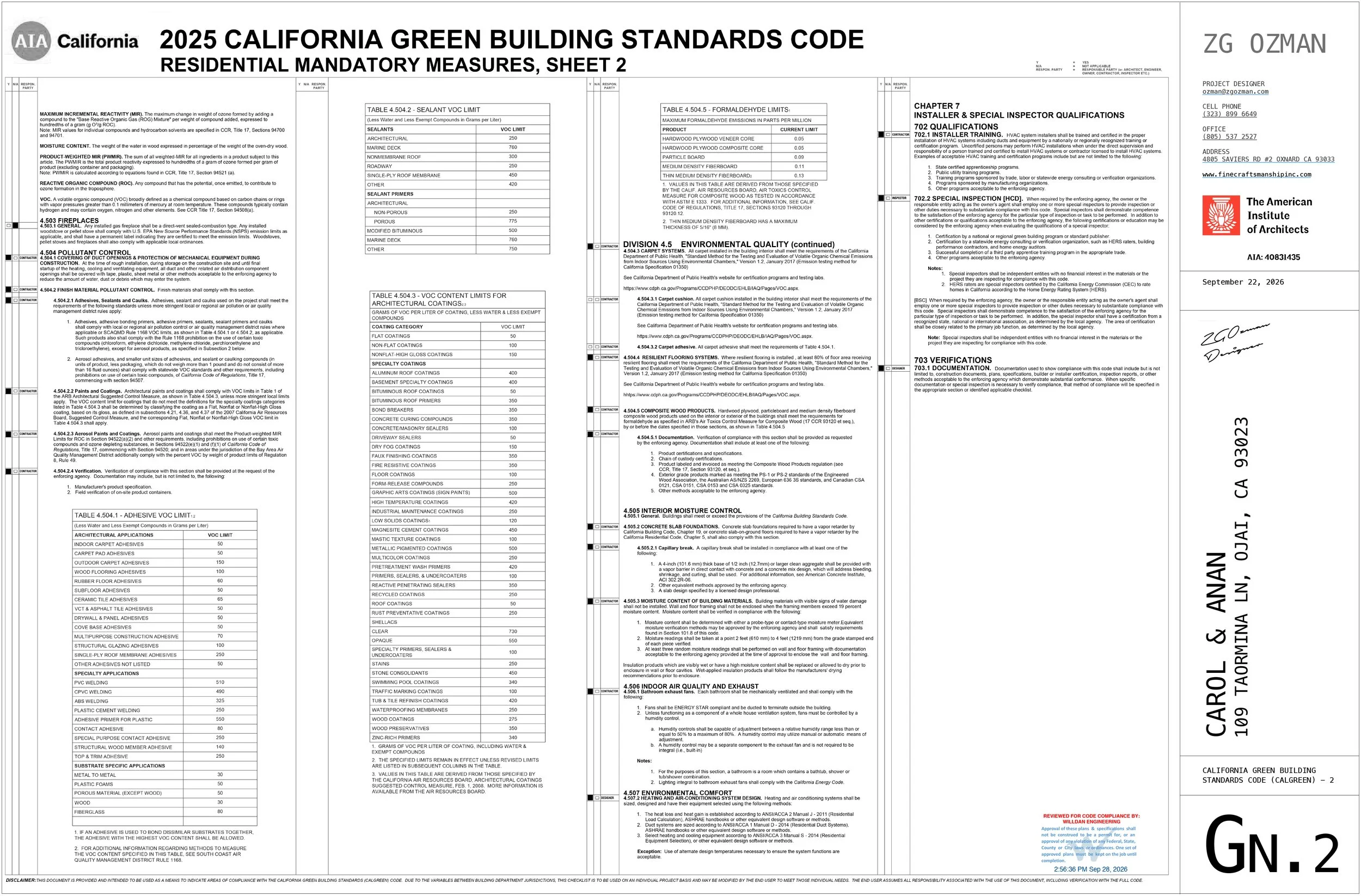Click the Zinc-Rich Primers coating row
The height and width of the screenshot is (896, 1361).
coord(457,738)
